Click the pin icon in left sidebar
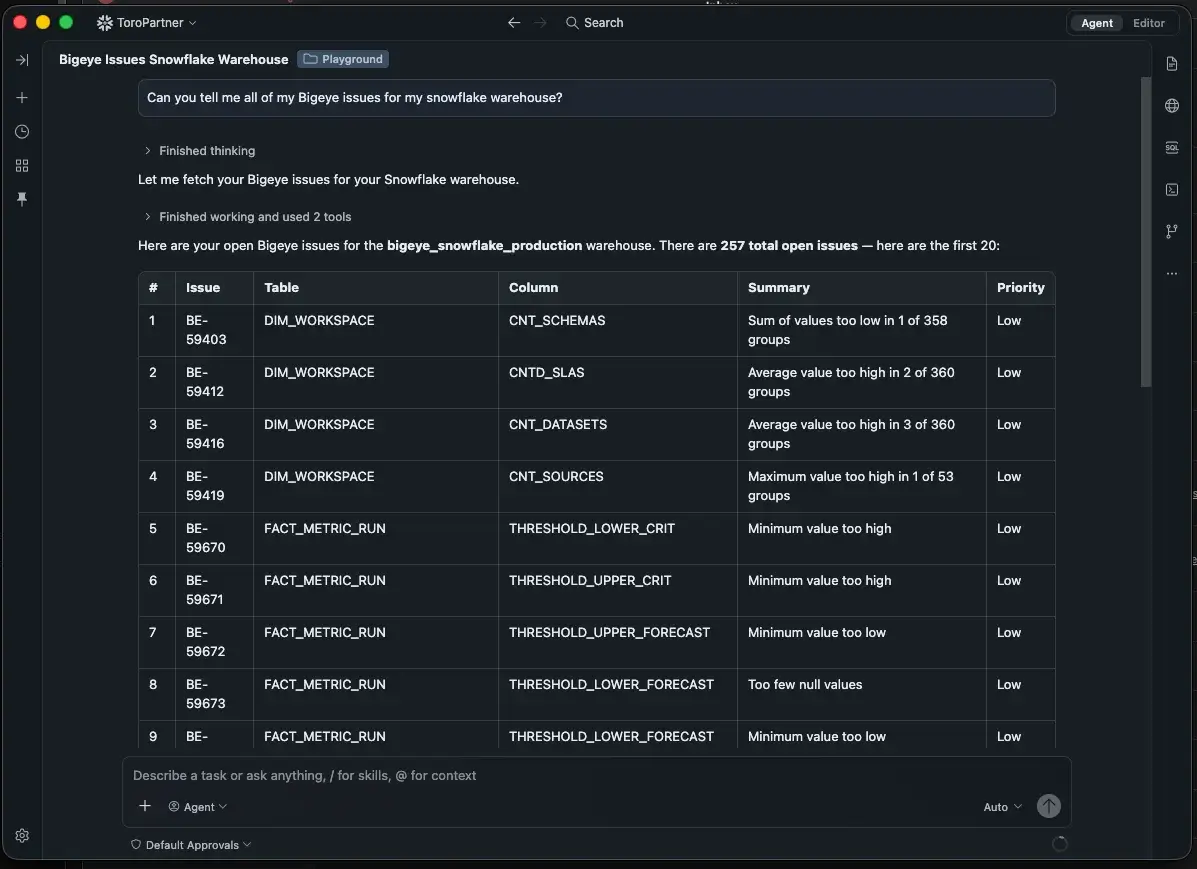1197x869 pixels. (x=22, y=199)
